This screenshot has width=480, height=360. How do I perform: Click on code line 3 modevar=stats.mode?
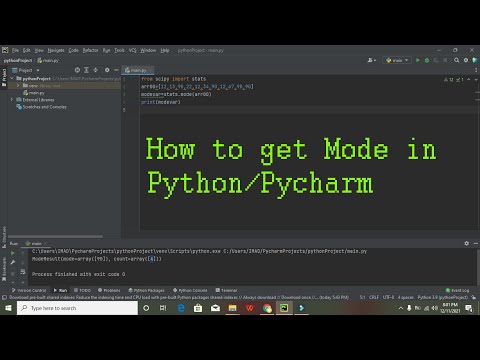click(176, 94)
